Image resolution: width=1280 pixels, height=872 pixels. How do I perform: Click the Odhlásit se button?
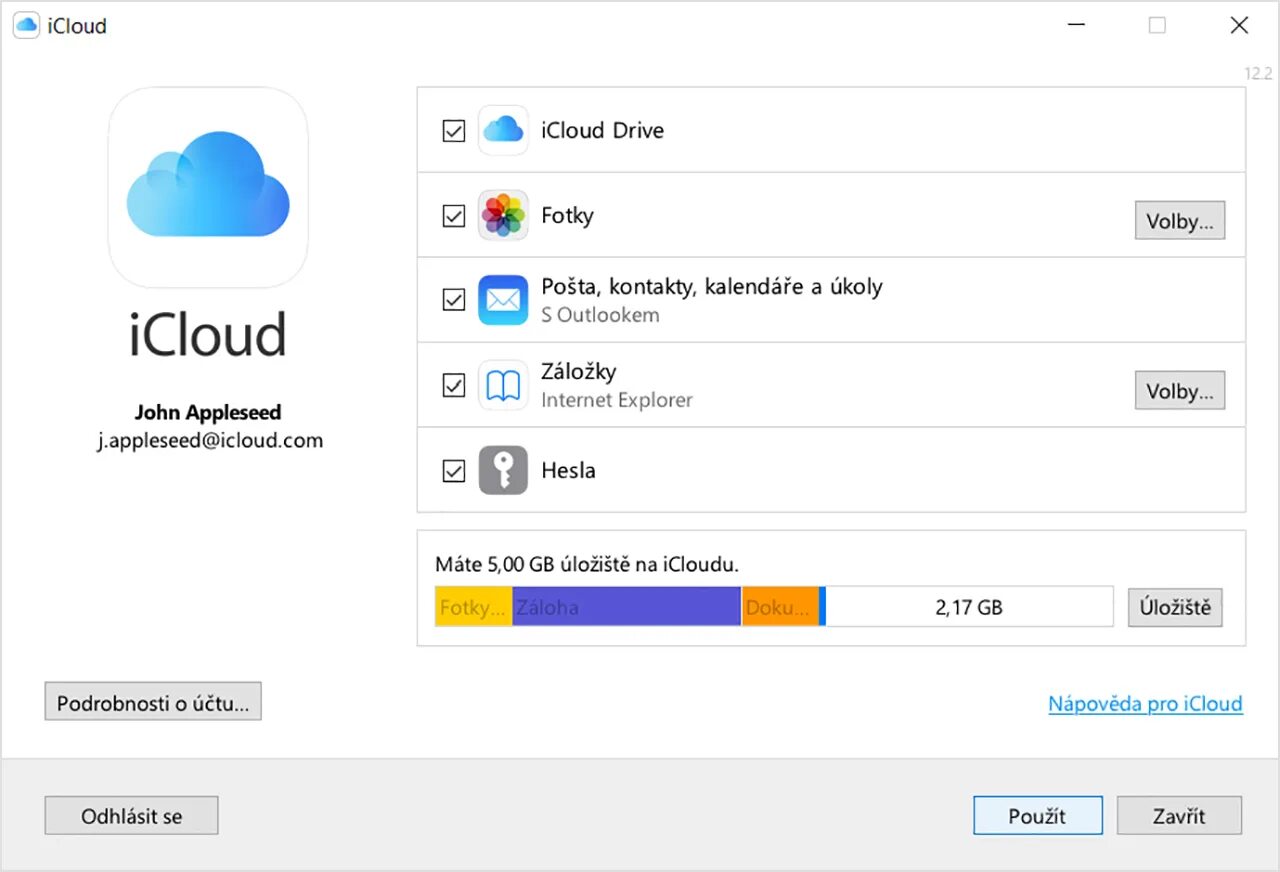(131, 816)
